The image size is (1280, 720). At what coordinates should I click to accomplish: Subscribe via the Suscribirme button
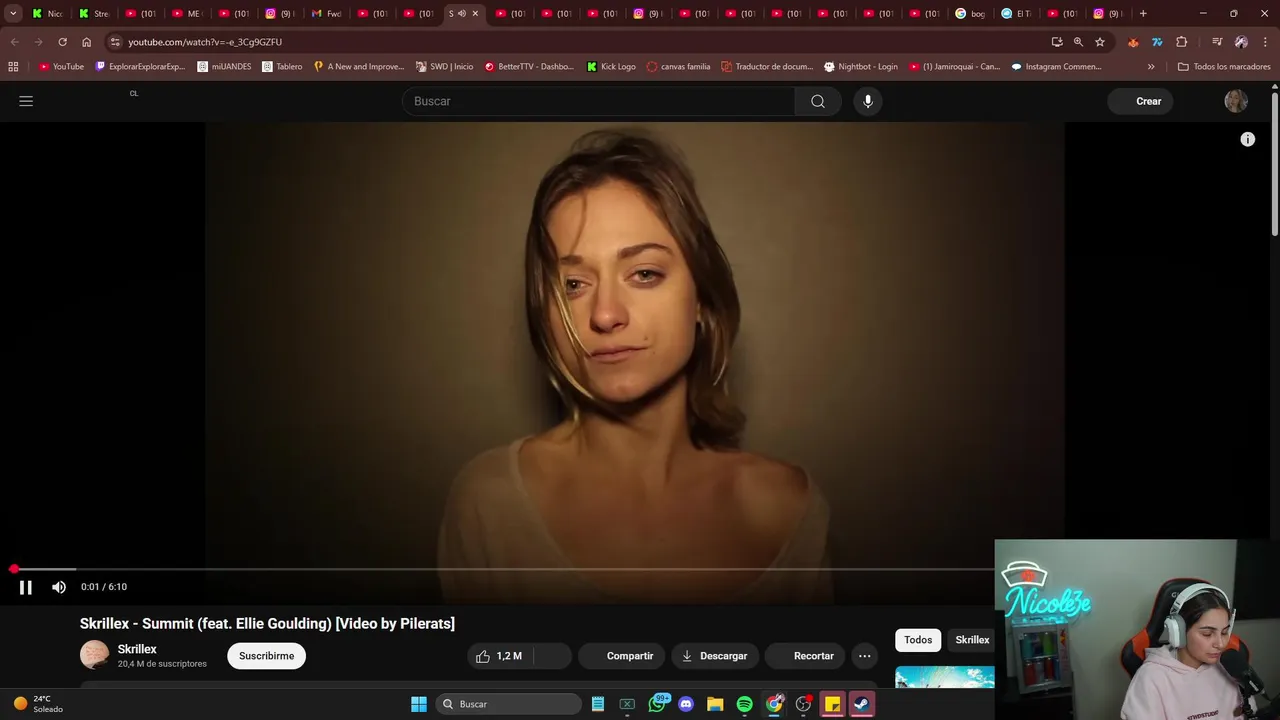(x=266, y=656)
